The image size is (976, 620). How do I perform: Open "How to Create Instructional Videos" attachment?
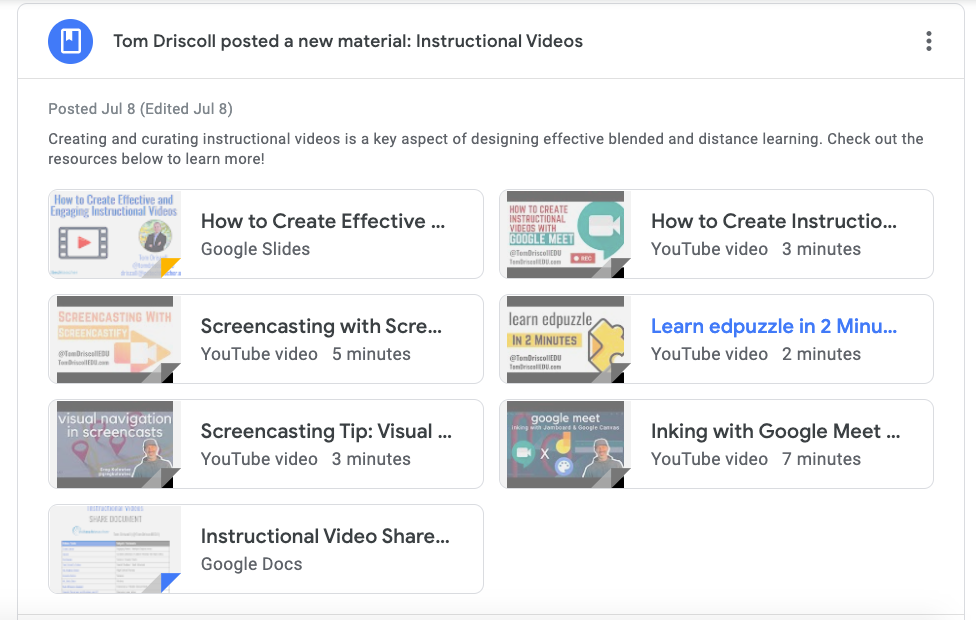click(x=774, y=221)
